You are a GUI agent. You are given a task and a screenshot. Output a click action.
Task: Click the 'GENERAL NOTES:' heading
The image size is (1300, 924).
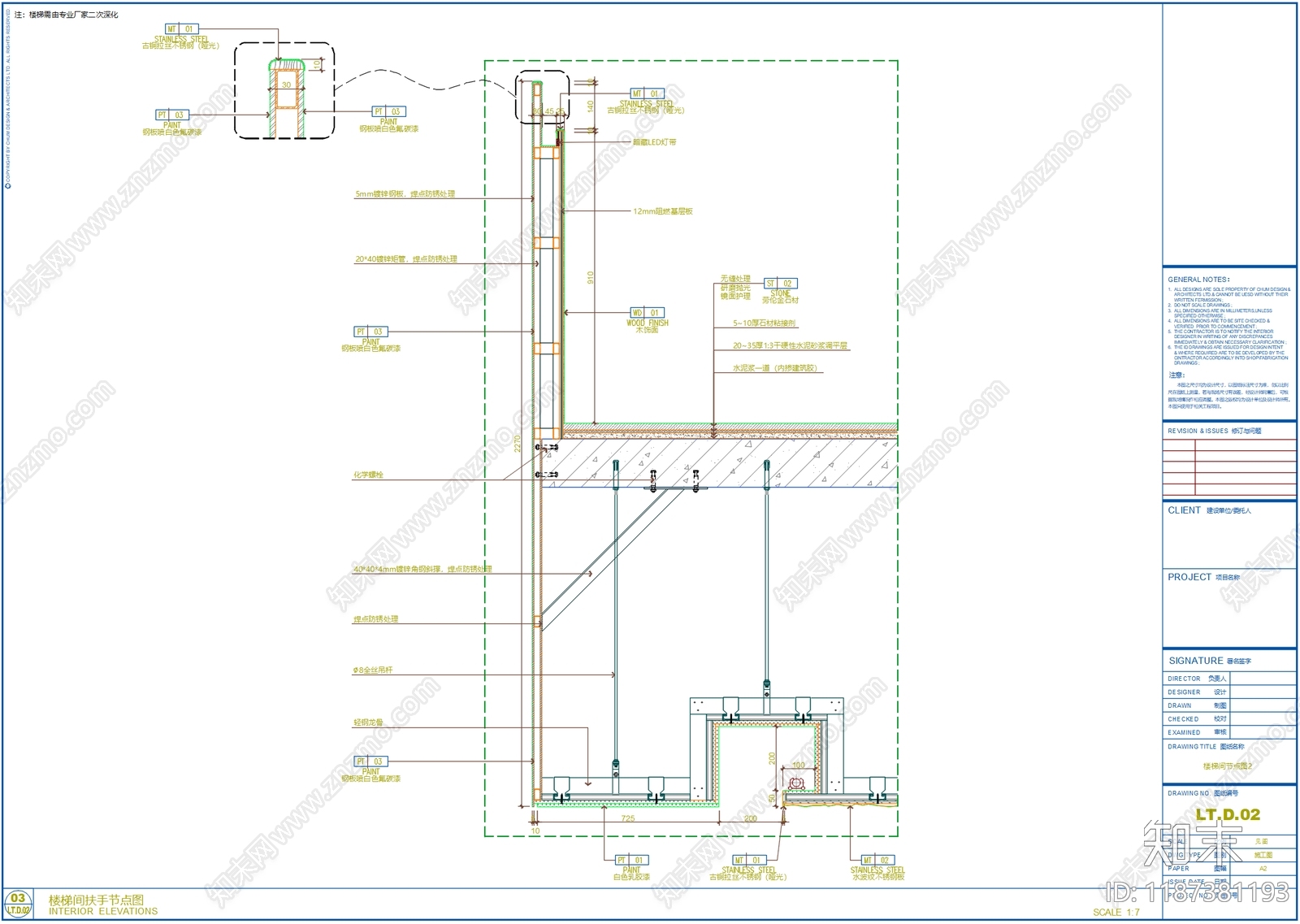pyautogui.click(x=1199, y=280)
